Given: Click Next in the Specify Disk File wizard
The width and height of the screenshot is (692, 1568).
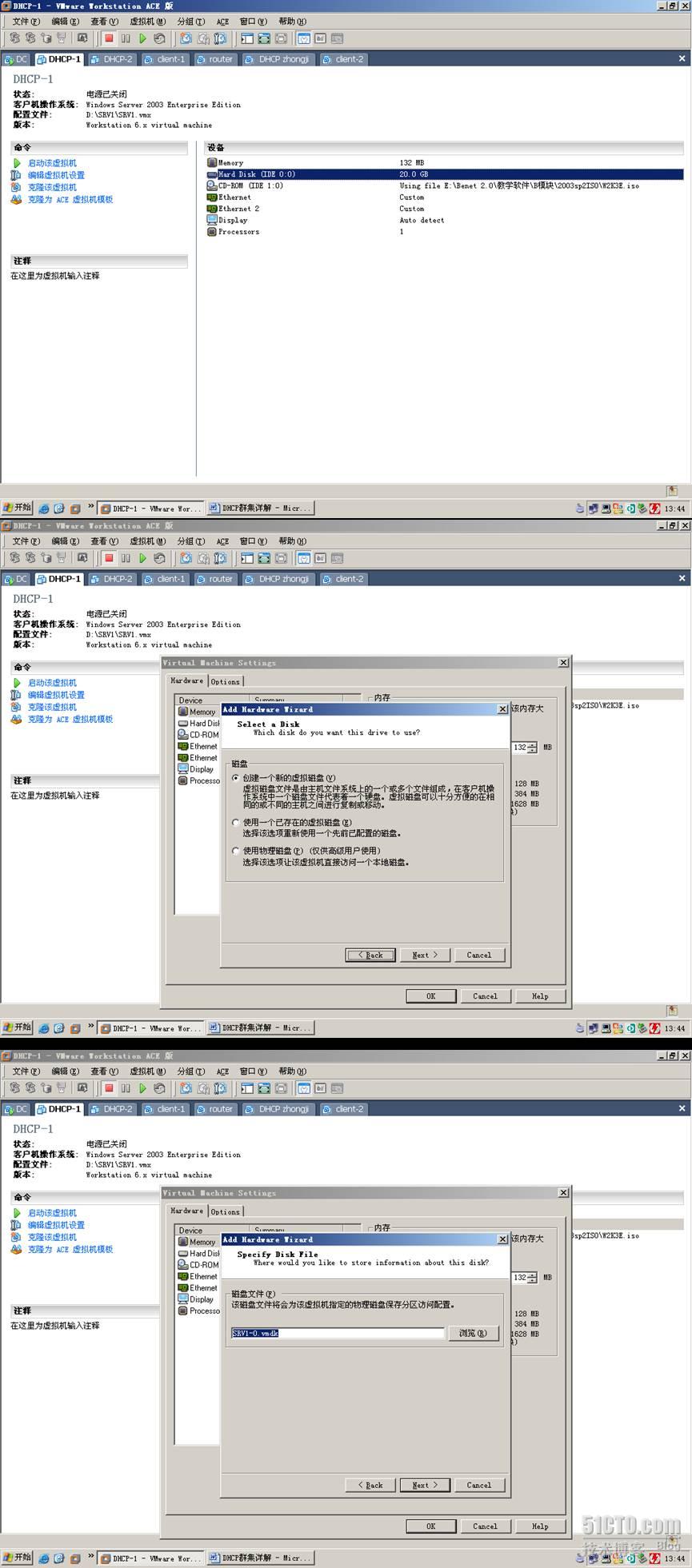Looking at the screenshot, I should pyautogui.click(x=425, y=1485).
